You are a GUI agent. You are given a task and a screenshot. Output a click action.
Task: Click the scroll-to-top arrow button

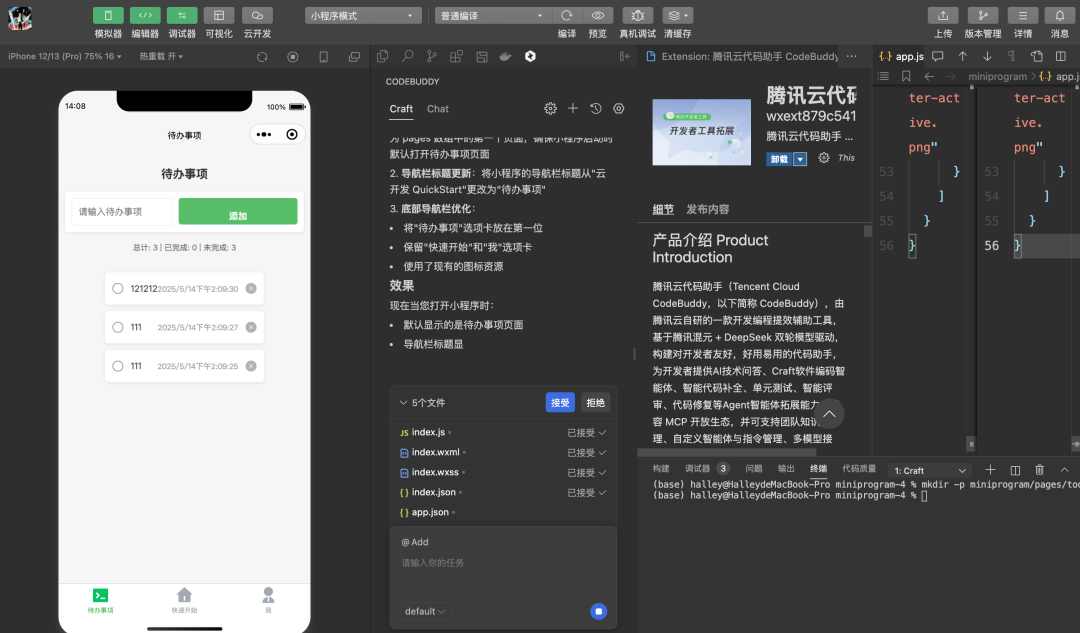pos(829,414)
